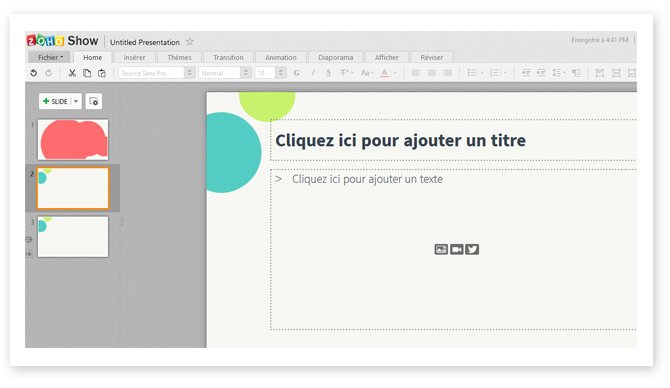The image size is (670, 388).
Task: Switch to the Animation tab
Action: (x=281, y=57)
